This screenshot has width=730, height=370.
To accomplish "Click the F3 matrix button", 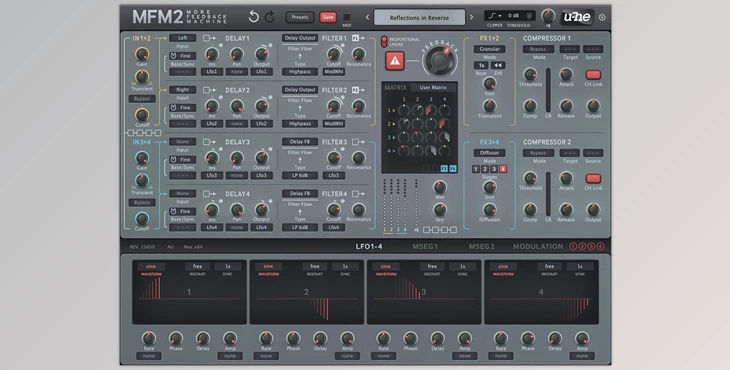I will coord(444,168).
